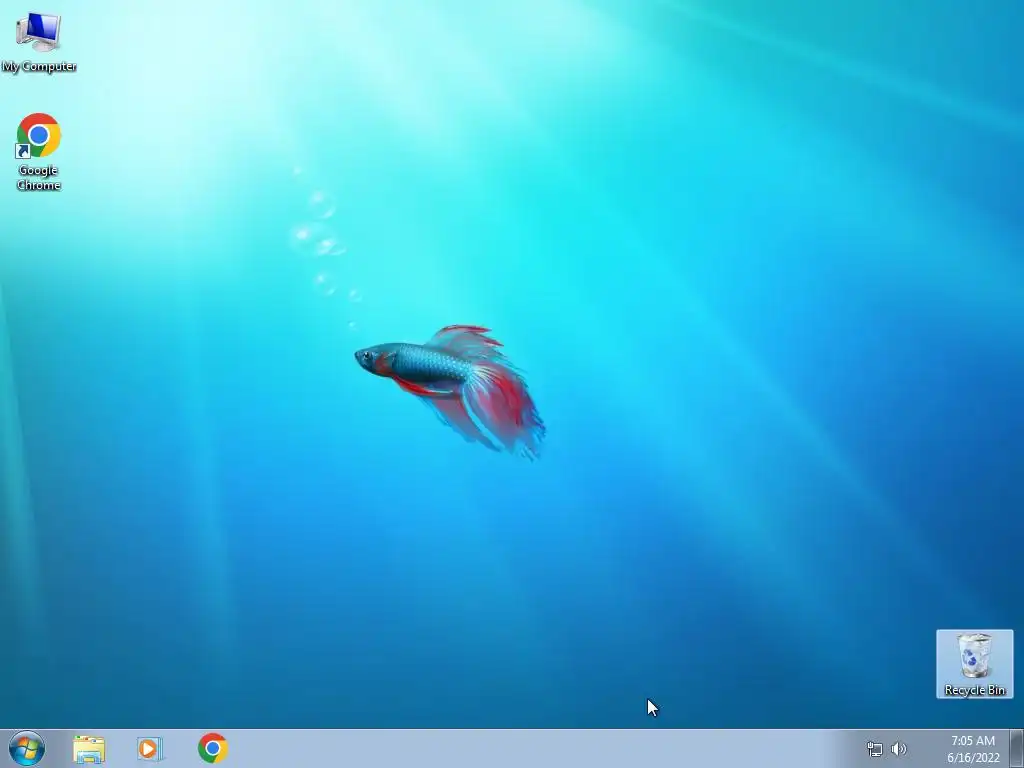This screenshot has width=1024, height=768.
Task: Click the Show desktop strip
Action: pos(1017,748)
